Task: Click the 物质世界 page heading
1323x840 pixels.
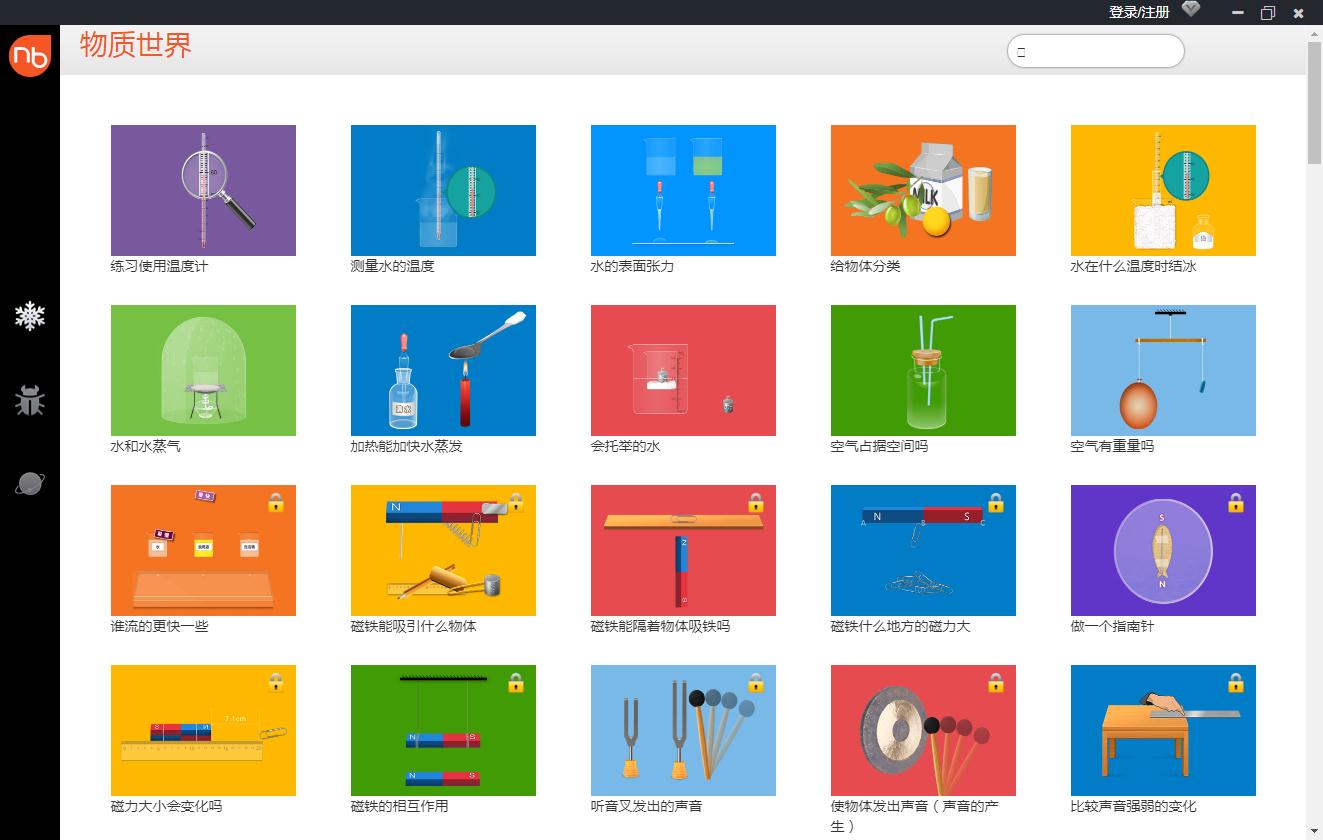Action: 136,46
